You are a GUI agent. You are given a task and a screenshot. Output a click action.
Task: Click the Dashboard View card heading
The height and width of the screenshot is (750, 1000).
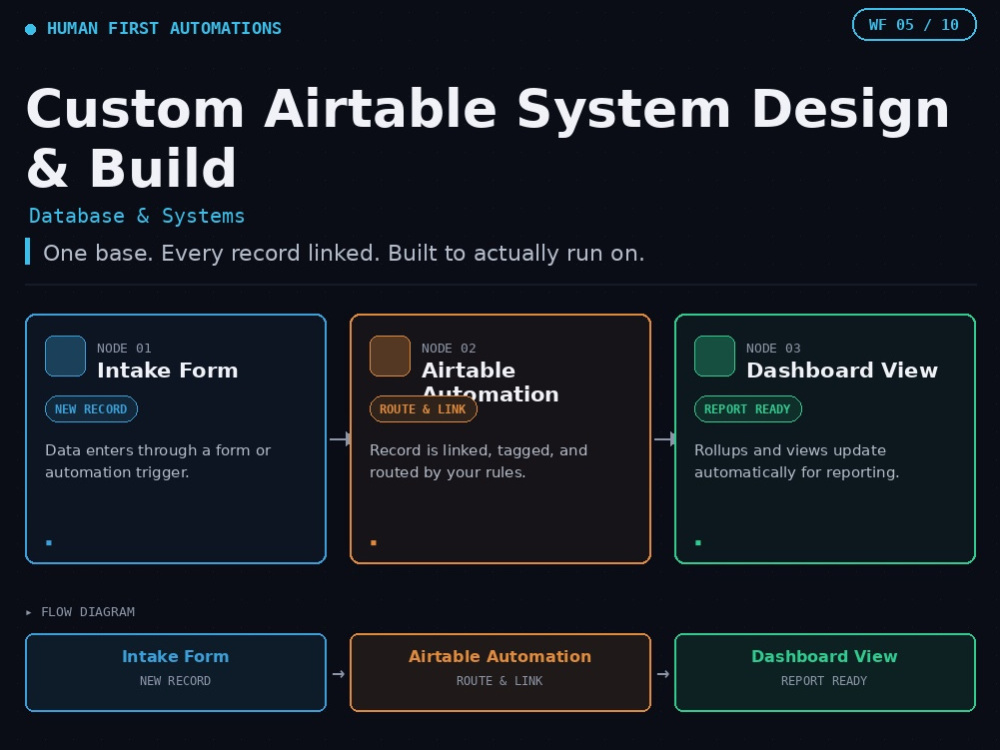842,371
